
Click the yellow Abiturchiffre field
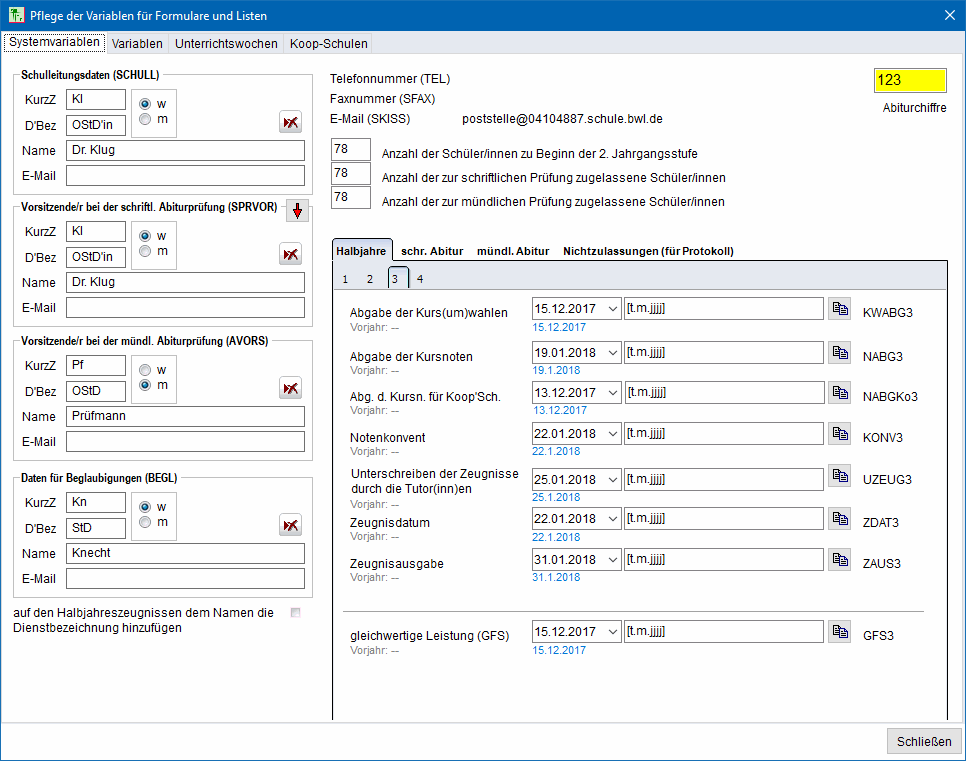tap(909, 81)
